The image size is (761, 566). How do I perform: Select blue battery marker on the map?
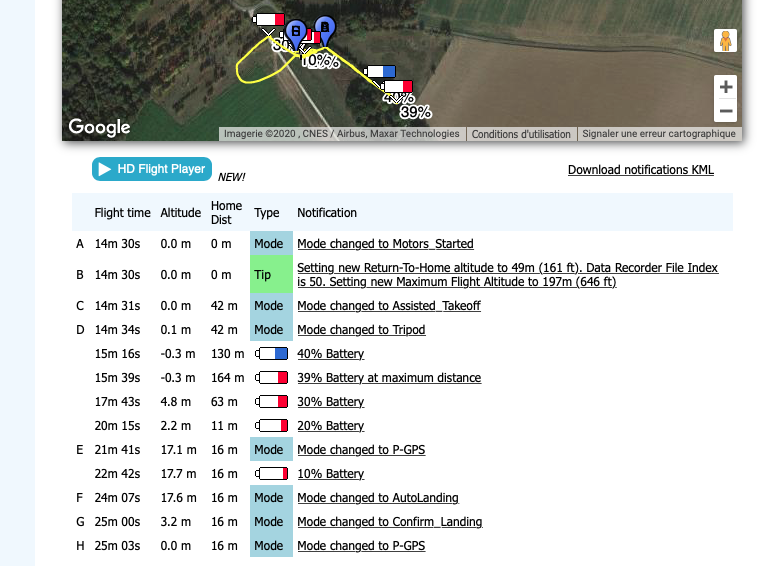[380, 72]
